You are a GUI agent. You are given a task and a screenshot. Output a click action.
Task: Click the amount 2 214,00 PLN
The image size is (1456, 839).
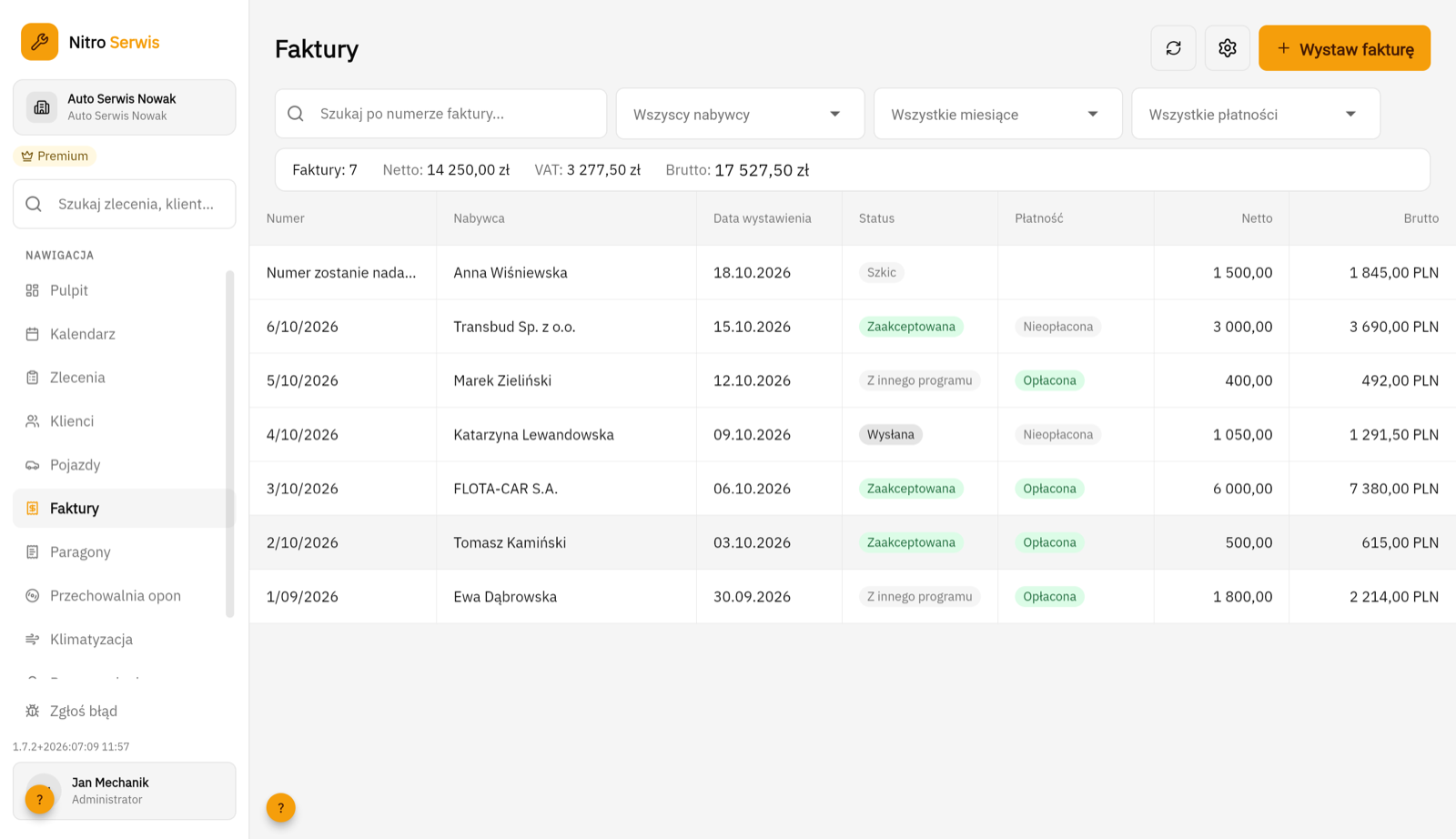click(x=1394, y=597)
